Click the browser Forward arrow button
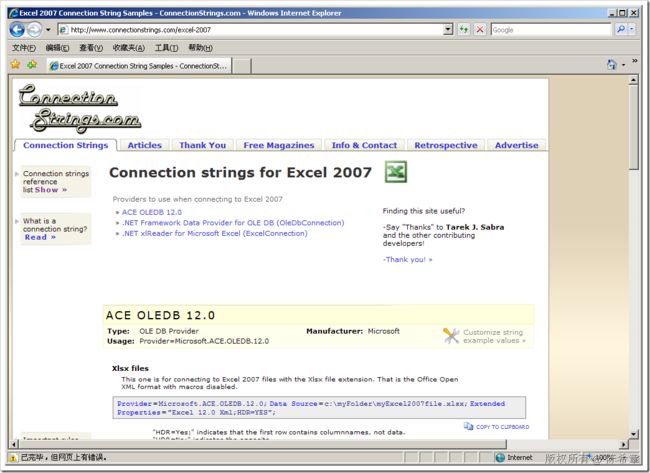This screenshot has height=473, width=650. point(34,30)
